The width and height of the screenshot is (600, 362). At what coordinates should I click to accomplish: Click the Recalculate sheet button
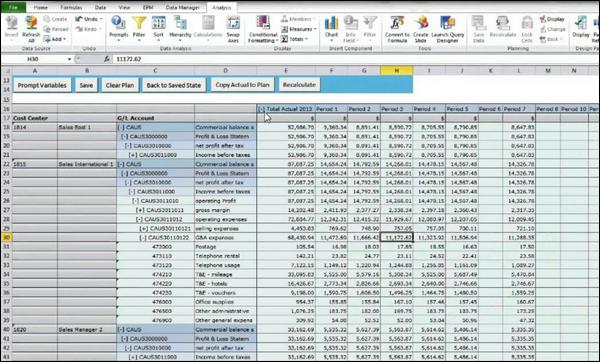coord(299,85)
